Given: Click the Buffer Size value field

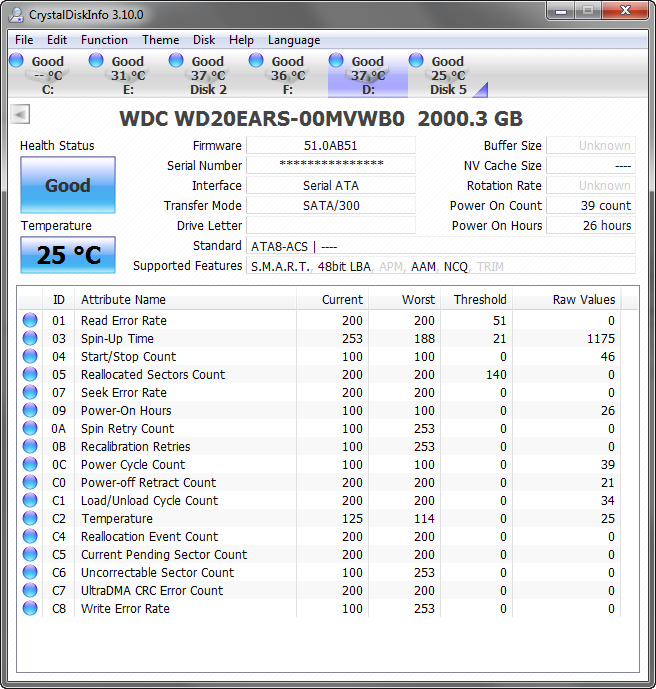Looking at the screenshot, I should tap(591, 145).
